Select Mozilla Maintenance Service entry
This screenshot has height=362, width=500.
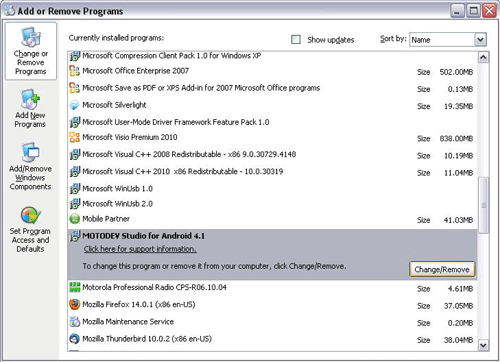pyautogui.click(x=271, y=322)
